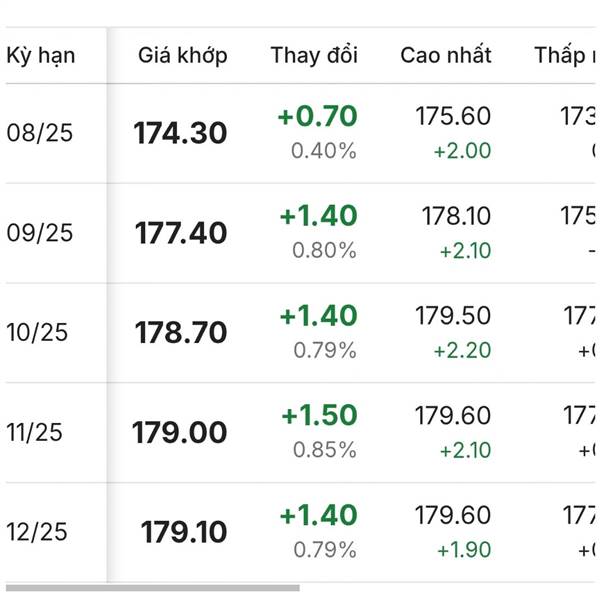Select the Cao nhất column header
Viewport: 600px width, 600px height.
pyautogui.click(x=446, y=55)
